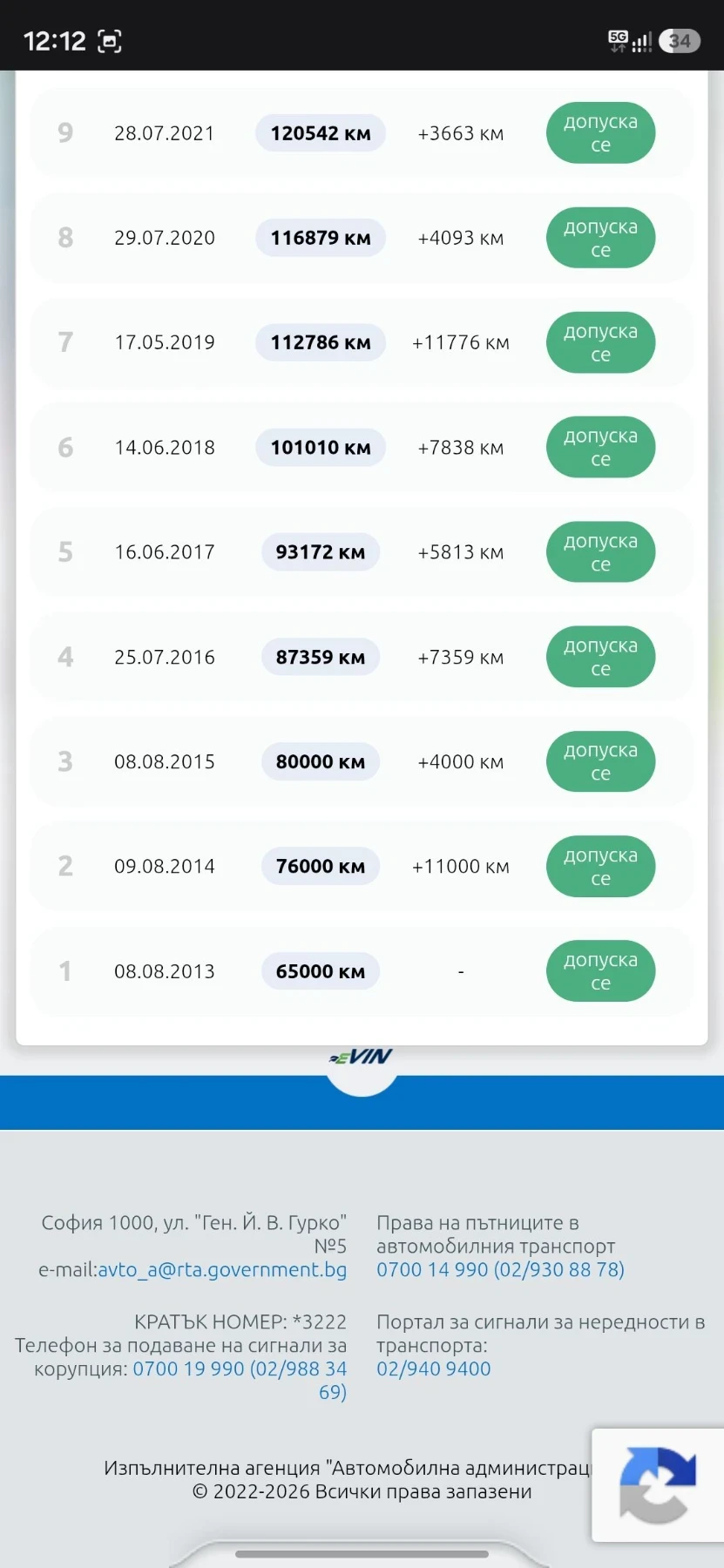The image size is (724, 1568).
Task: Click the 'допуска се' badge for 28.07.2021
Action: (x=600, y=133)
